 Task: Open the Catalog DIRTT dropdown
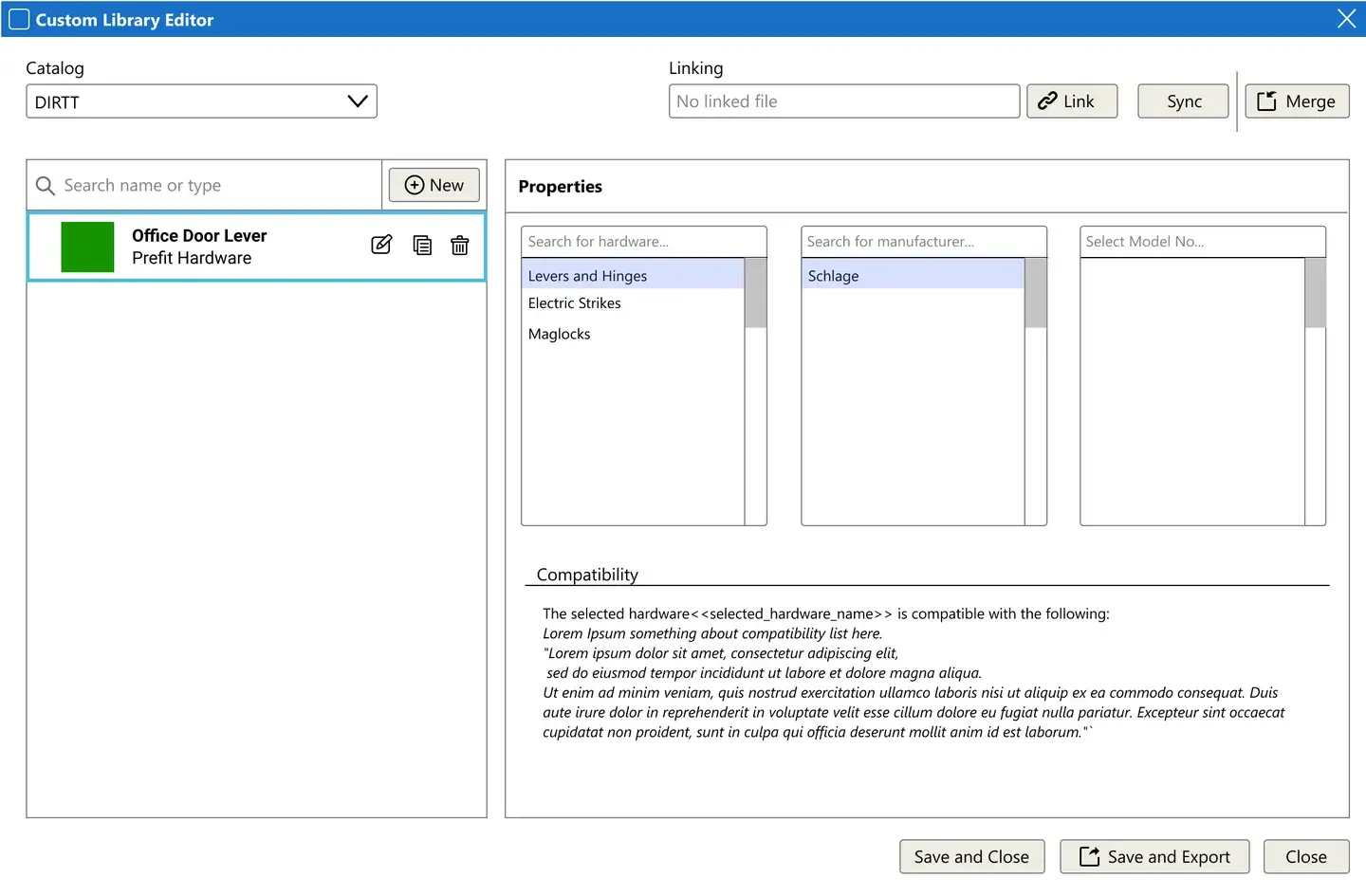tap(201, 101)
